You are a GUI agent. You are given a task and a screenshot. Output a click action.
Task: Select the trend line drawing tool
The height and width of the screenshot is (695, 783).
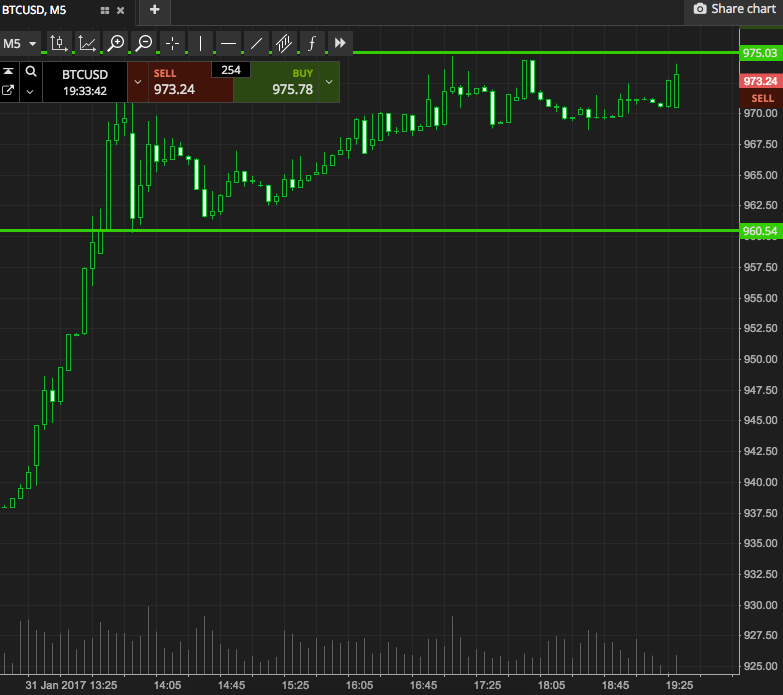[x=256, y=43]
